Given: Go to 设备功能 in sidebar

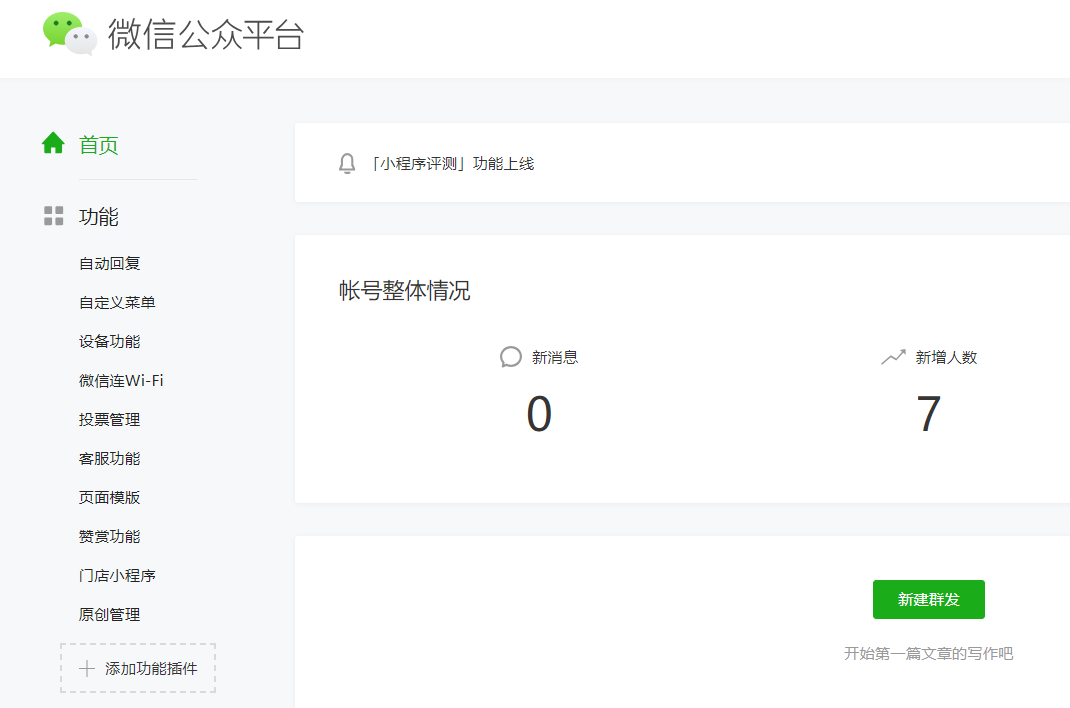Looking at the screenshot, I should [109, 341].
